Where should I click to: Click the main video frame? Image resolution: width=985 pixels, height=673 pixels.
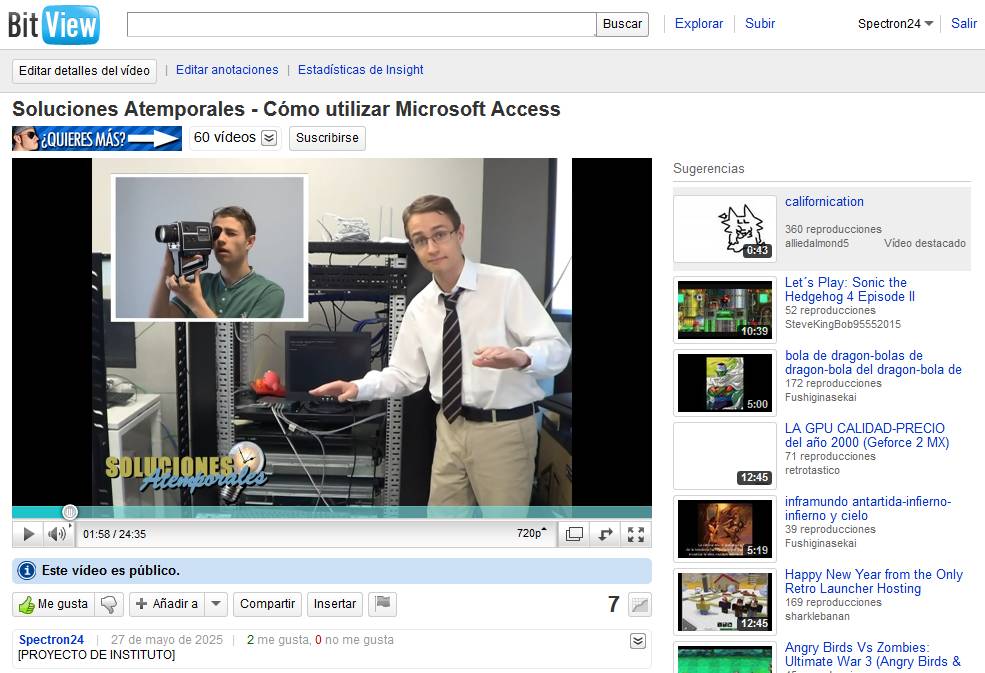(332, 332)
